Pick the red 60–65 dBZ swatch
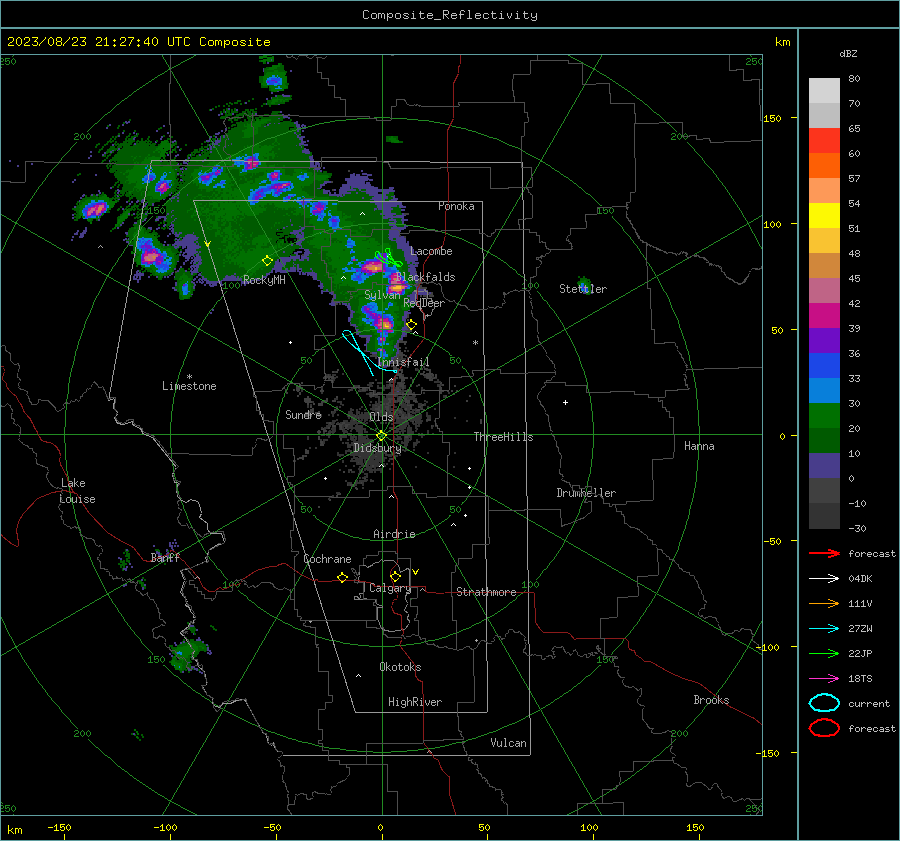The image size is (900, 841). point(824,141)
